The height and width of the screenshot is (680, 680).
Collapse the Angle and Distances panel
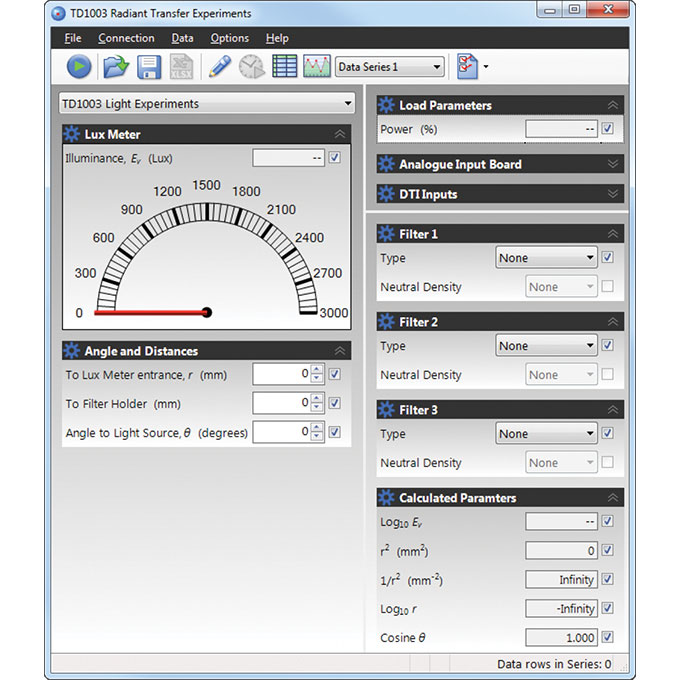click(x=340, y=350)
